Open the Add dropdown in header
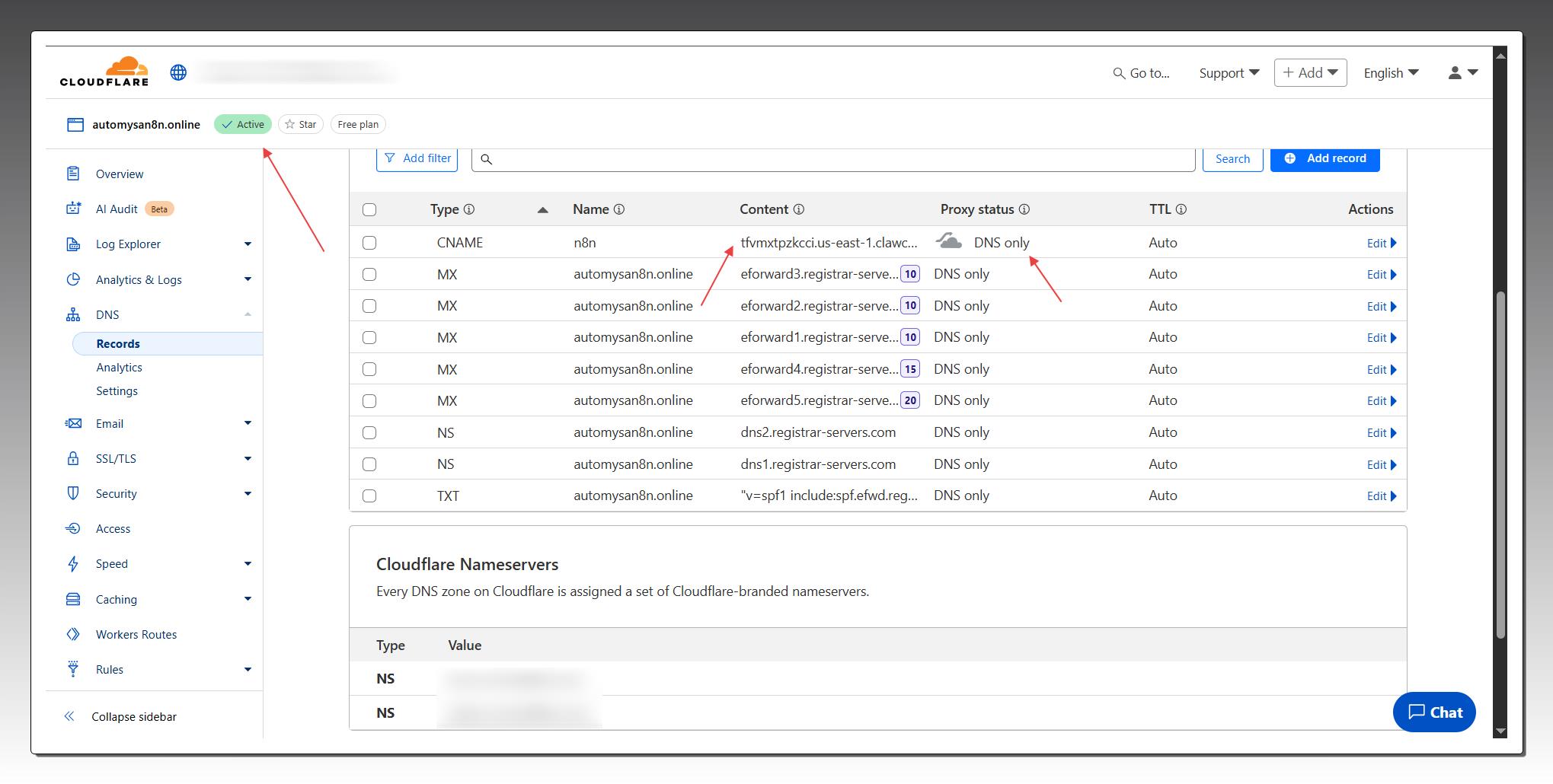1553x784 pixels. 1310,72
